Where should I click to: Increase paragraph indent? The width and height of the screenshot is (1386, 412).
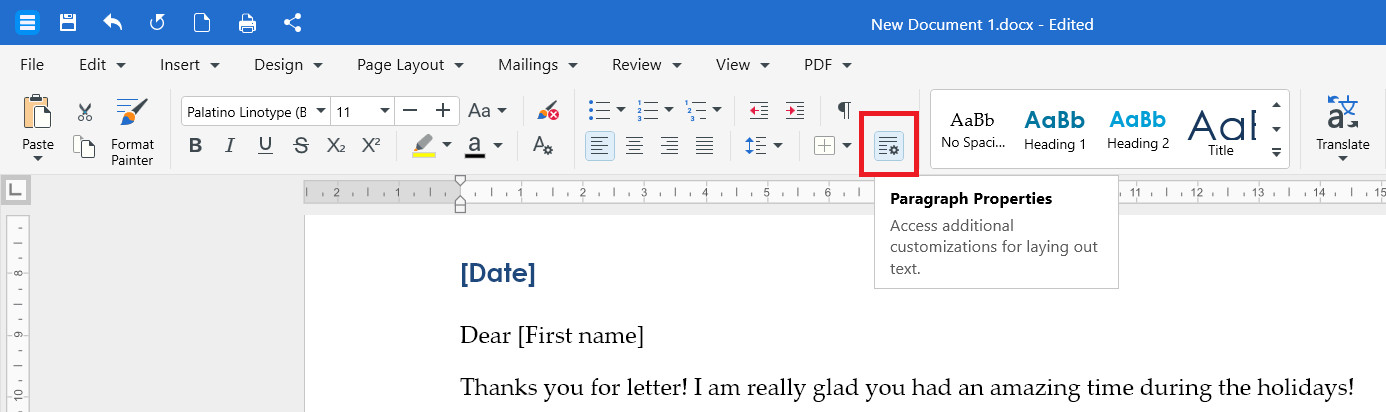tap(795, 110)
